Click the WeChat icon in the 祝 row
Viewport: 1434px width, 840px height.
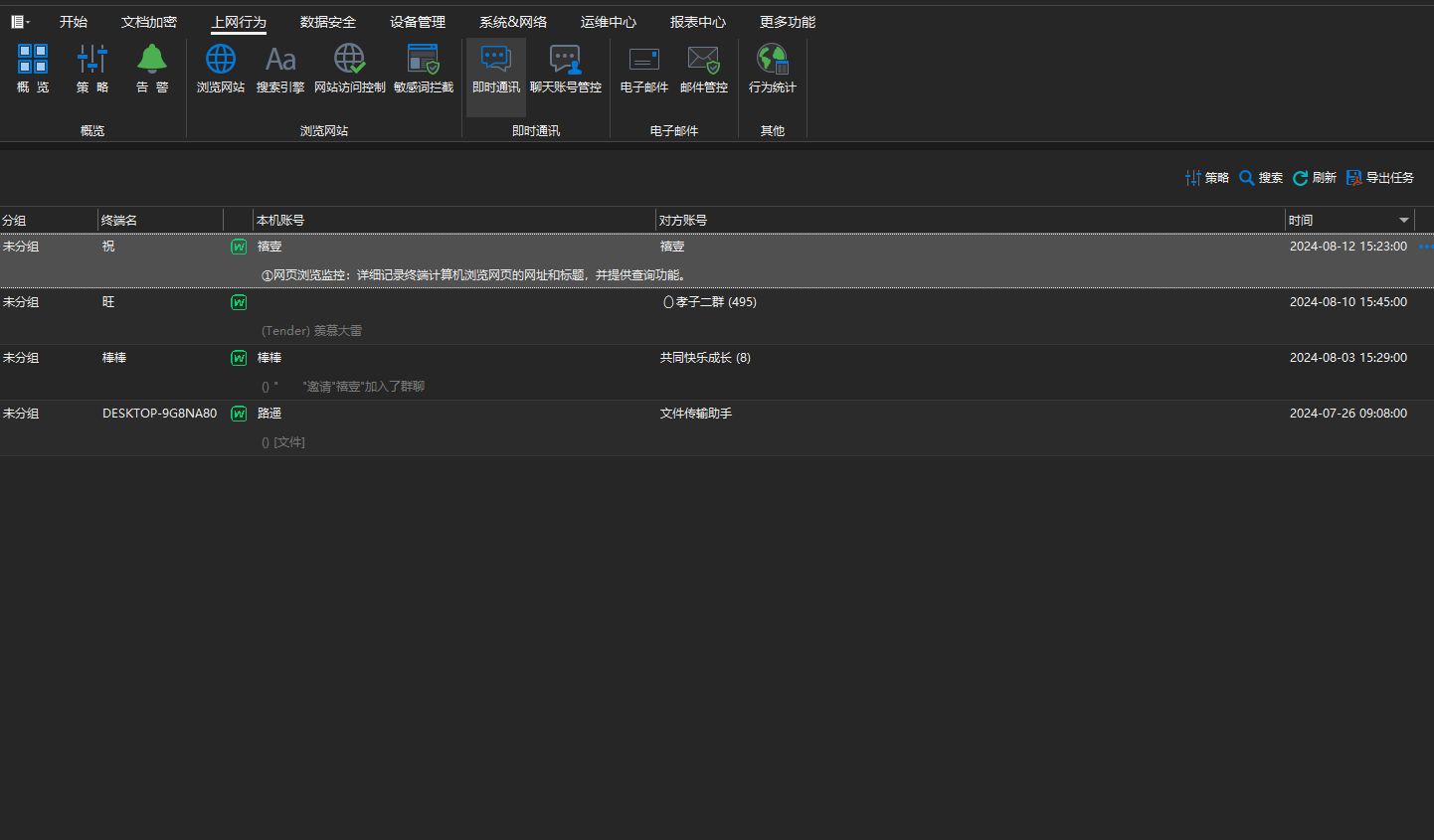[239, 247]
